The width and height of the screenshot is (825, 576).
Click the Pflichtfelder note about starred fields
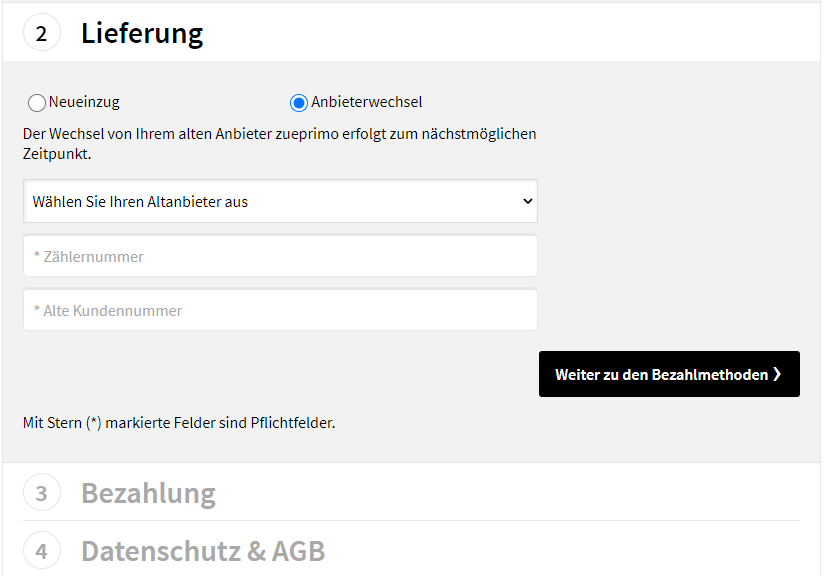pos(178,422)
